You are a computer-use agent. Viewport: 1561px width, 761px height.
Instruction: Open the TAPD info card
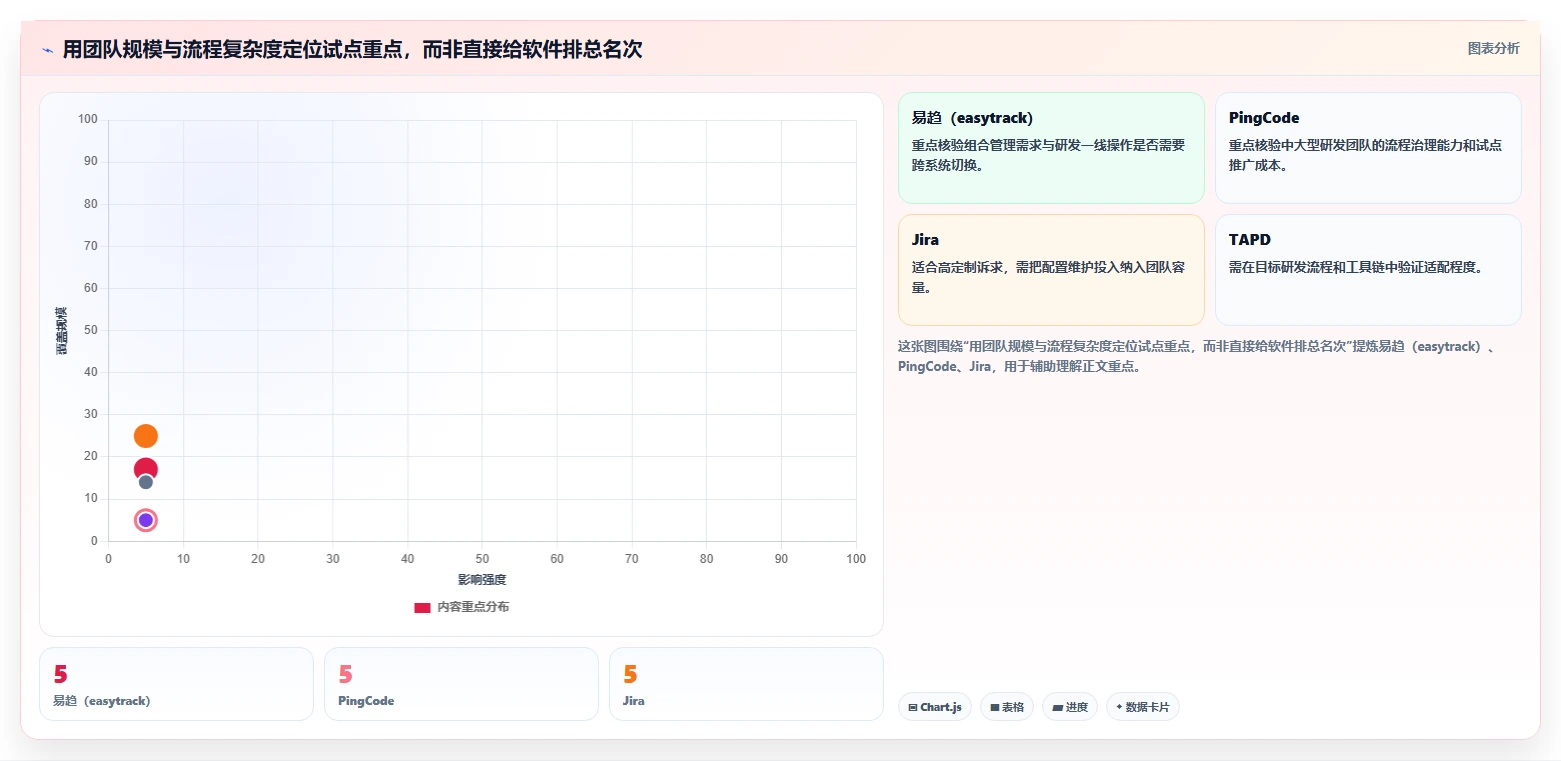coord(1368,270)
